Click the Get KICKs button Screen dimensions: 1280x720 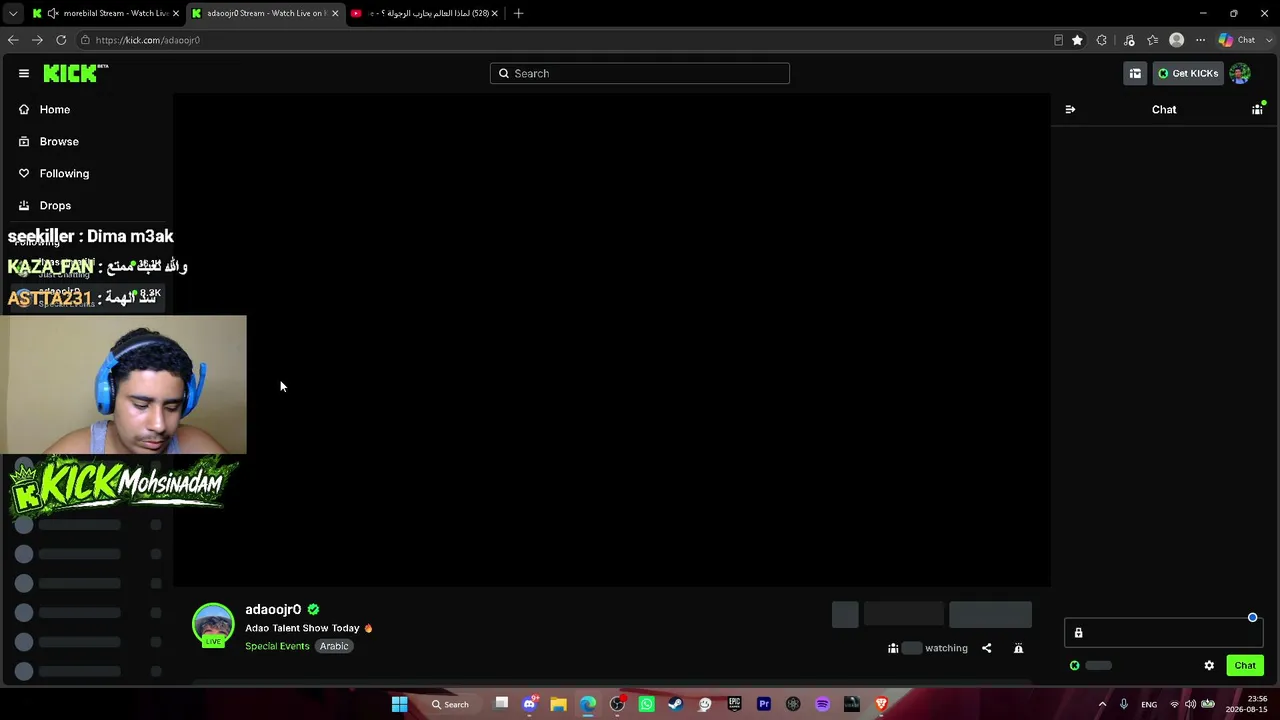click(x=1188, y=73)
